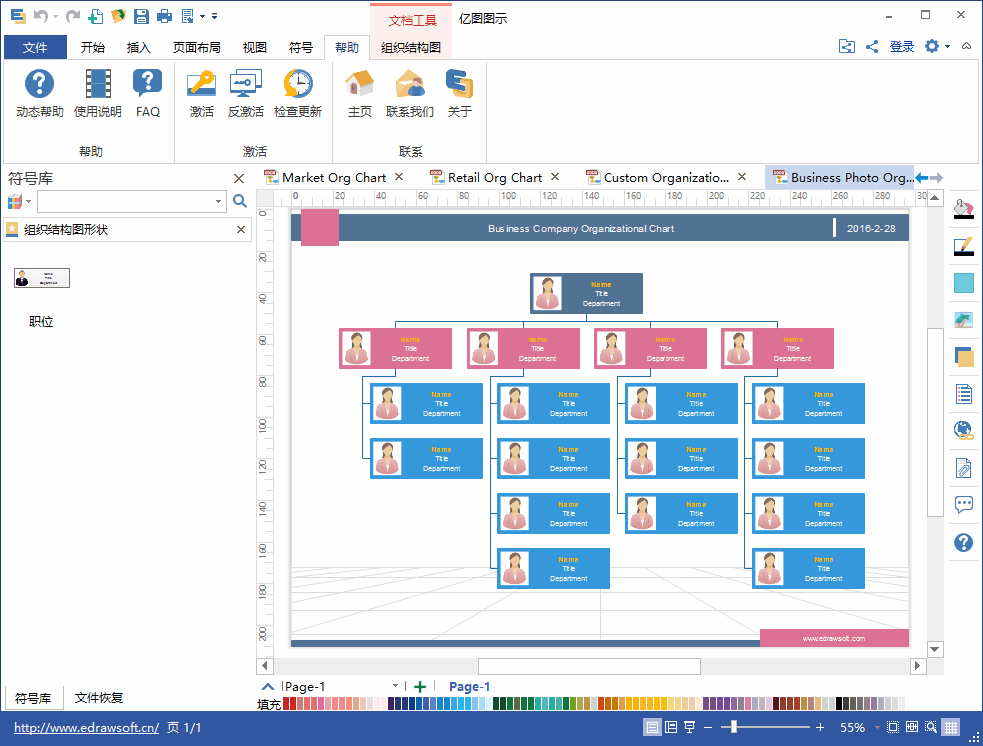Switch to normal page view in the status bar
983x746 pixels.
tap(653, 727)
